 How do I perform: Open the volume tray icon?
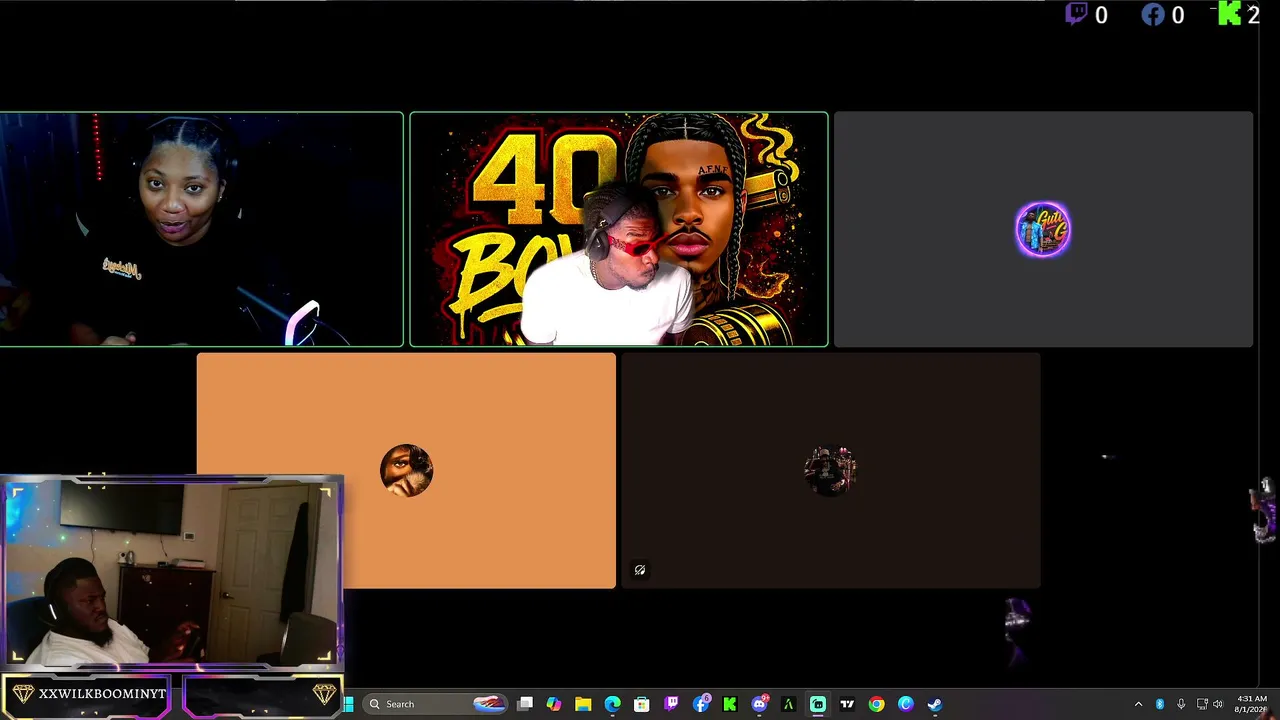[x=1218, y=704]
